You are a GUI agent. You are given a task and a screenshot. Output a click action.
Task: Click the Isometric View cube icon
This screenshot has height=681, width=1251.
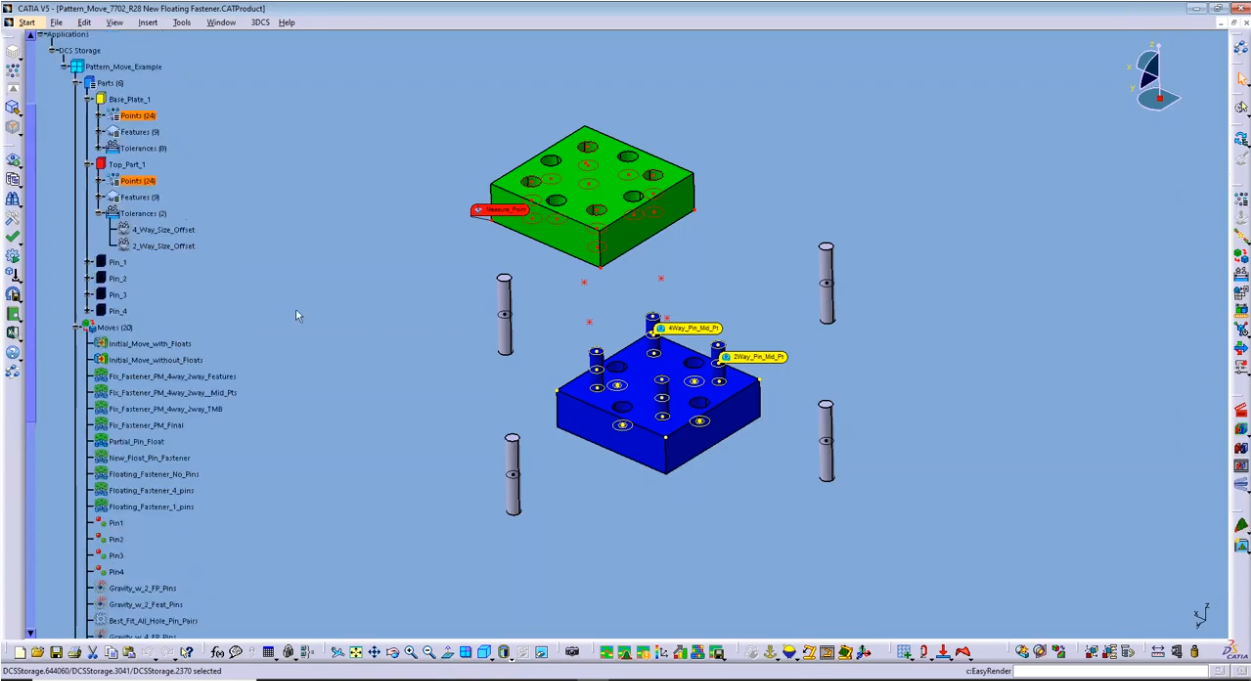(x=482, y=650)
